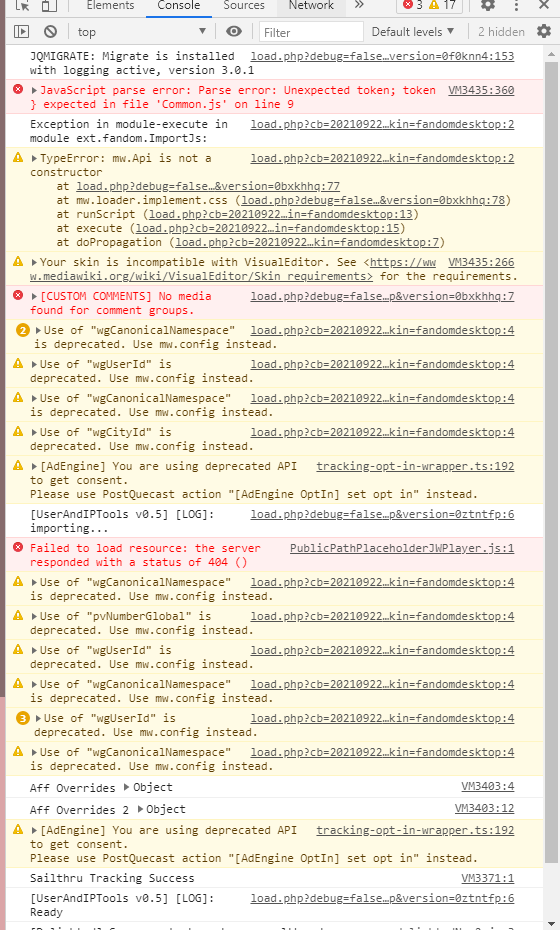
Task: Focus the console Filter field
Action: pos(311,32)
